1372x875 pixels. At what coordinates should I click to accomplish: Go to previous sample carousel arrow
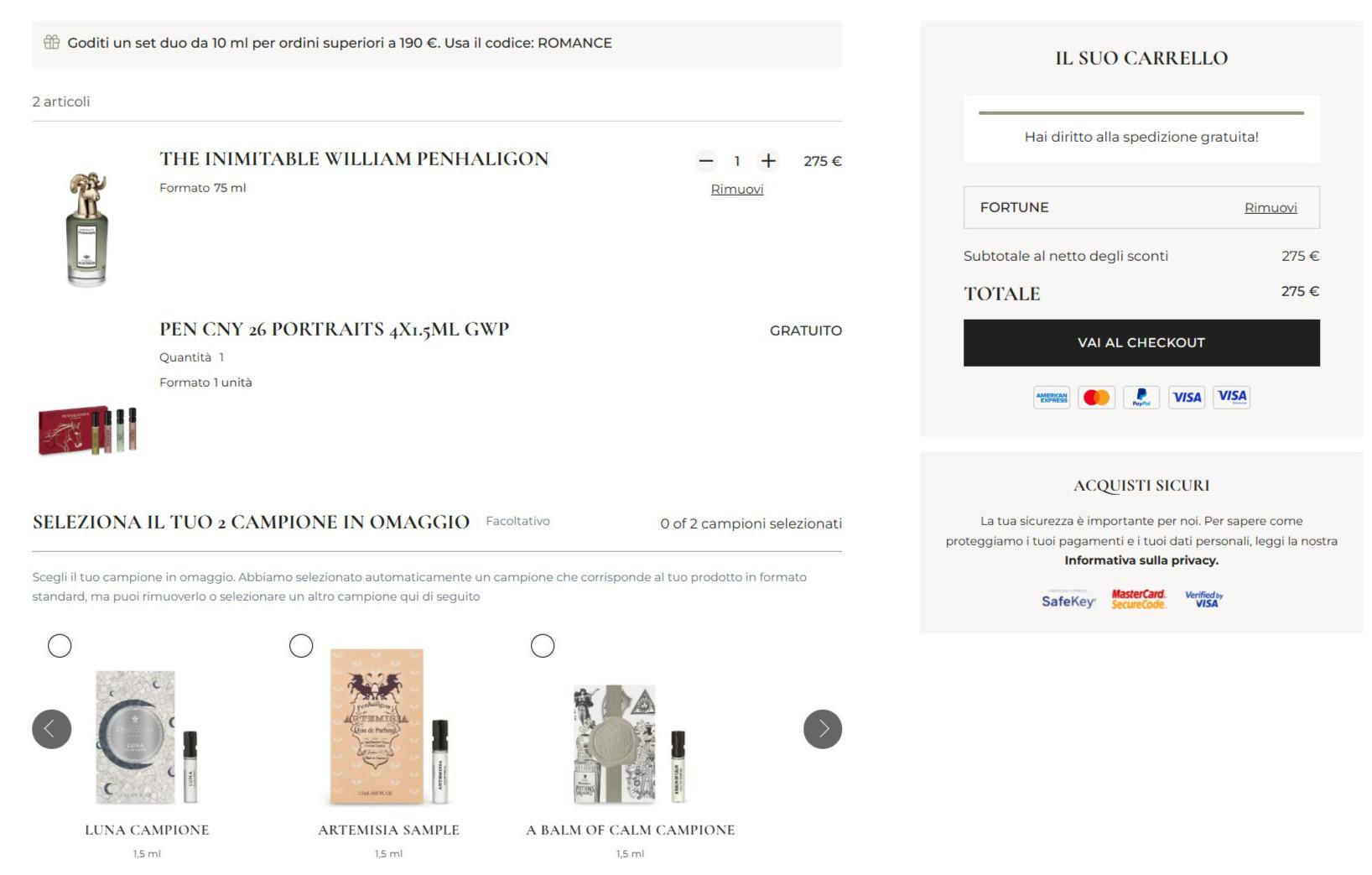(x=52, y=729)
